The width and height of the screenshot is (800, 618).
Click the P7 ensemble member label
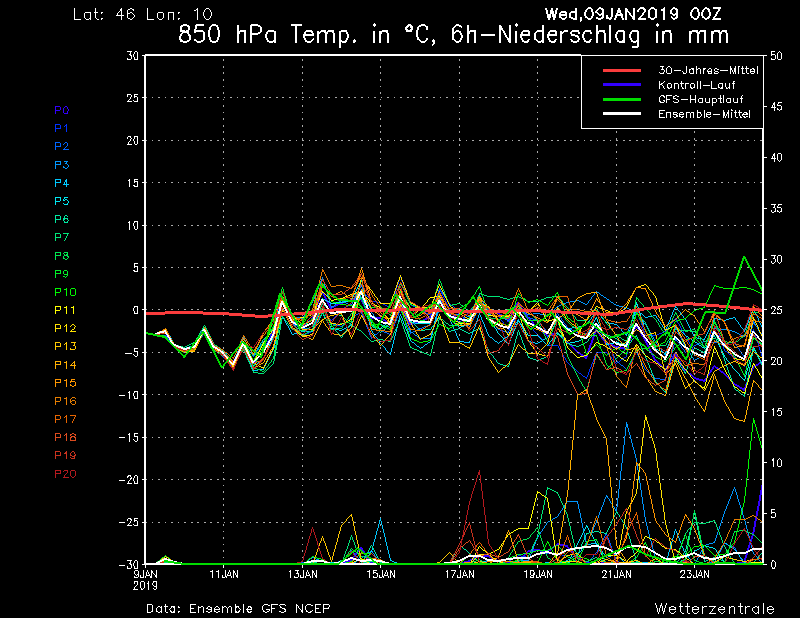[x=62, y=237]
